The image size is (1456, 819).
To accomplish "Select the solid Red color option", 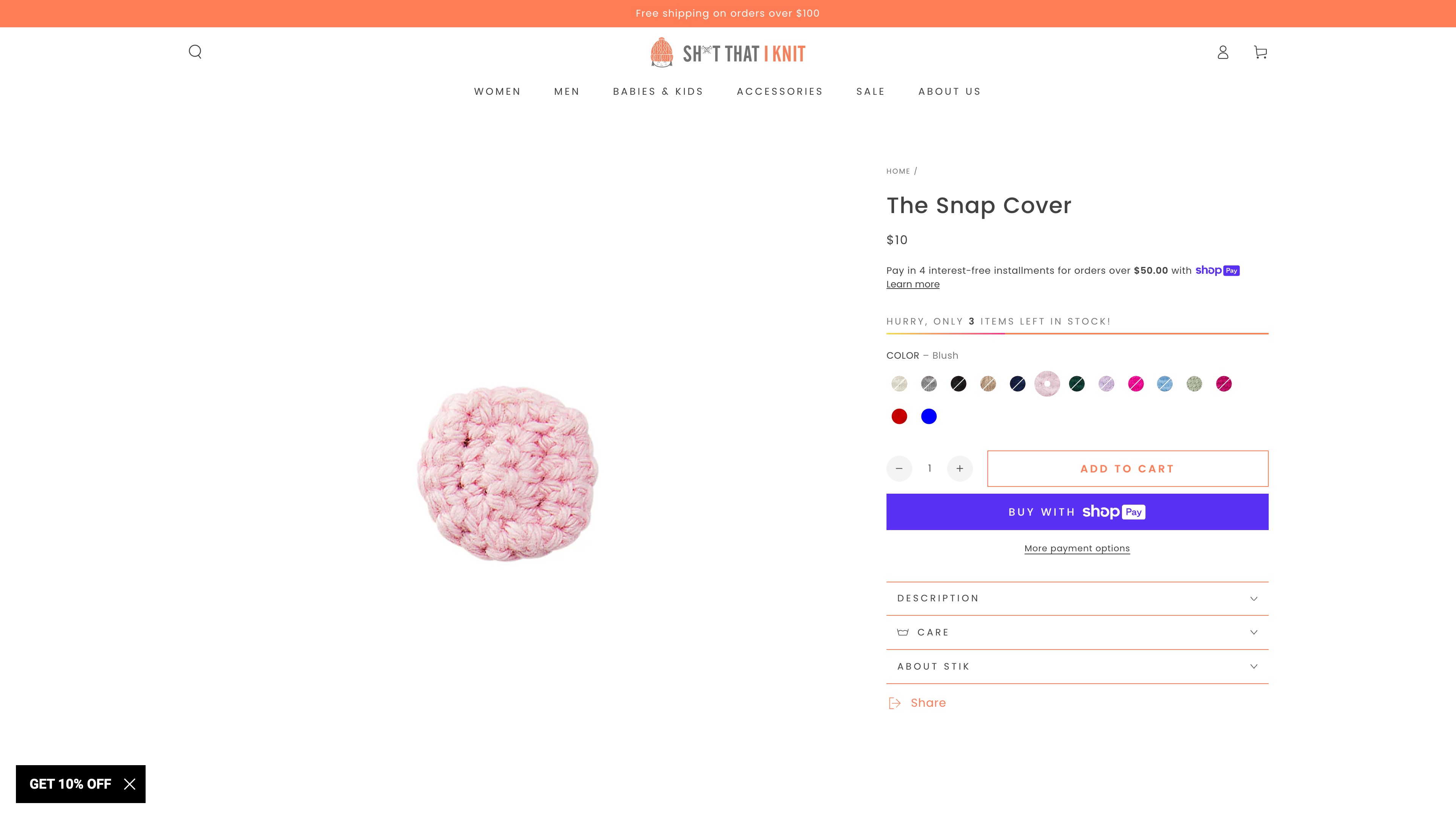I will click(899, 416).
